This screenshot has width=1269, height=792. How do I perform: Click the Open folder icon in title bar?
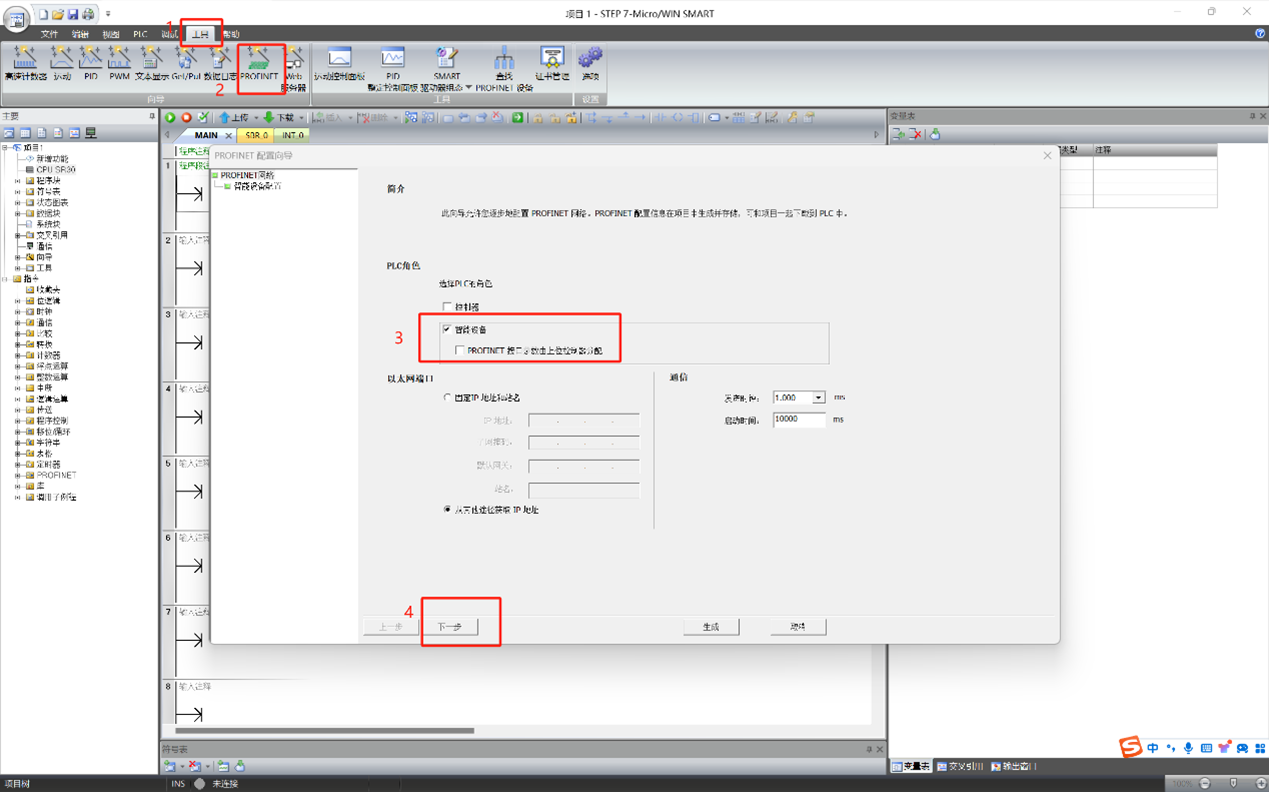click(x=58, y=14)
